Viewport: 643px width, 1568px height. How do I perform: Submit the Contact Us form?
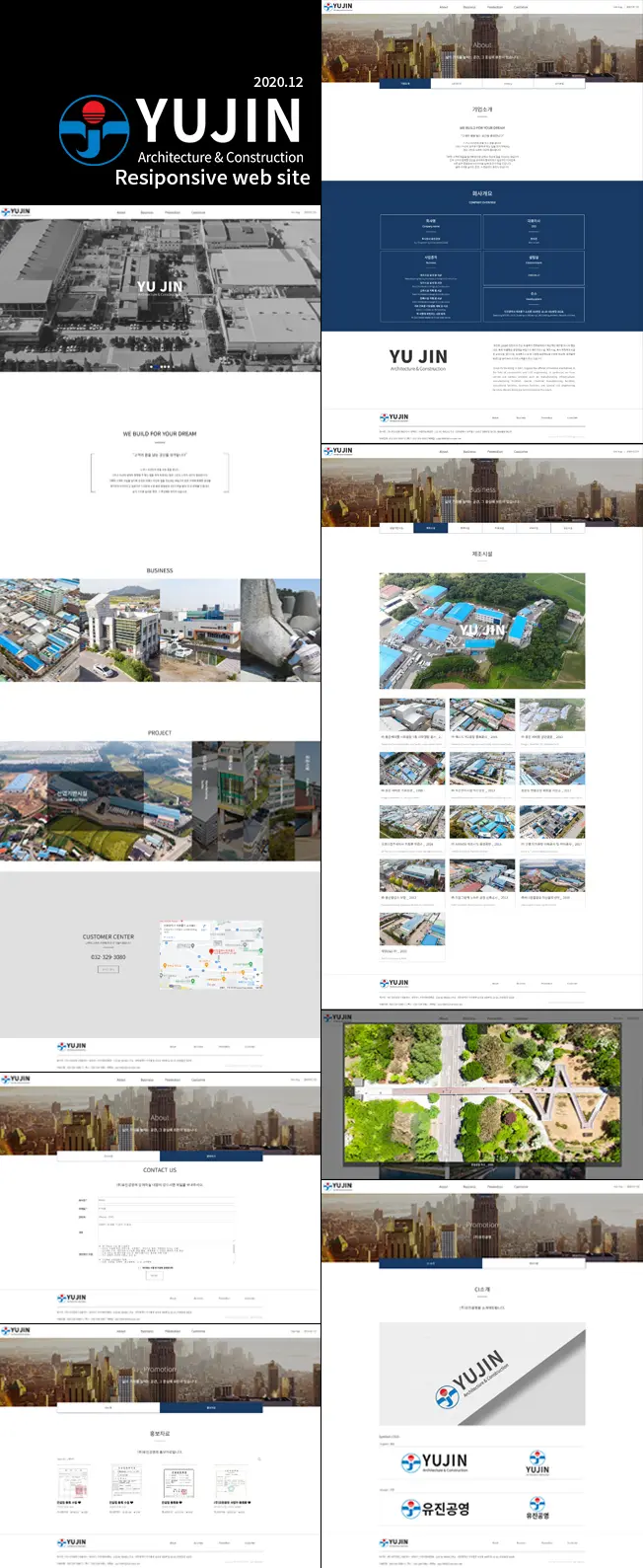click(x=154, y=1275)
